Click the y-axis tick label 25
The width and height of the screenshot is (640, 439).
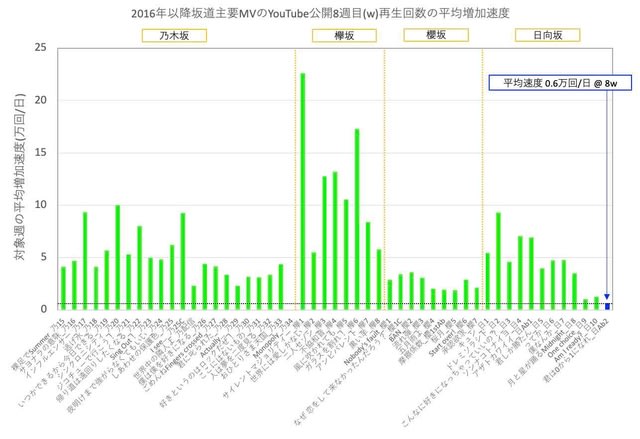click(x=41, y=48)
